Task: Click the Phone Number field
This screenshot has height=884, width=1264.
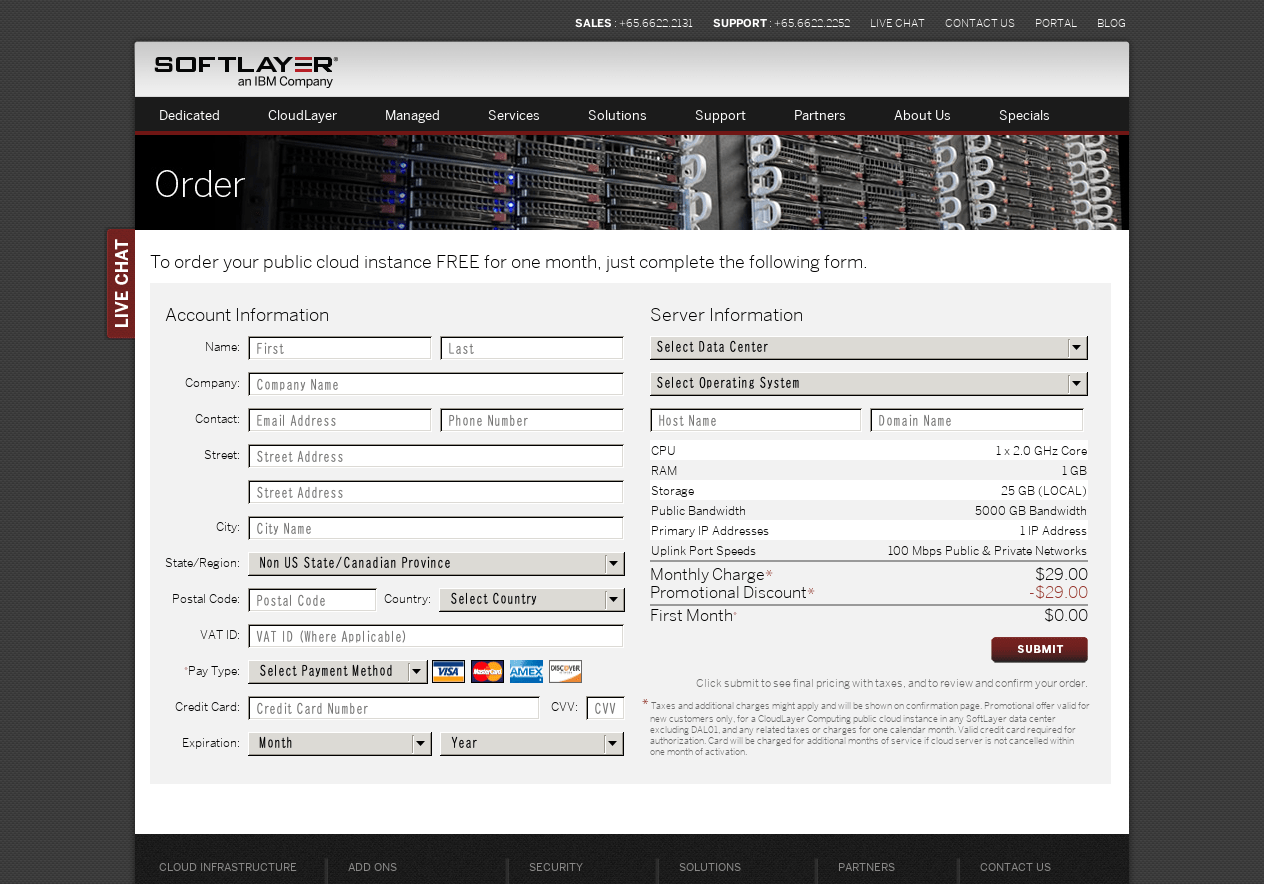Action: pos(532,420)
